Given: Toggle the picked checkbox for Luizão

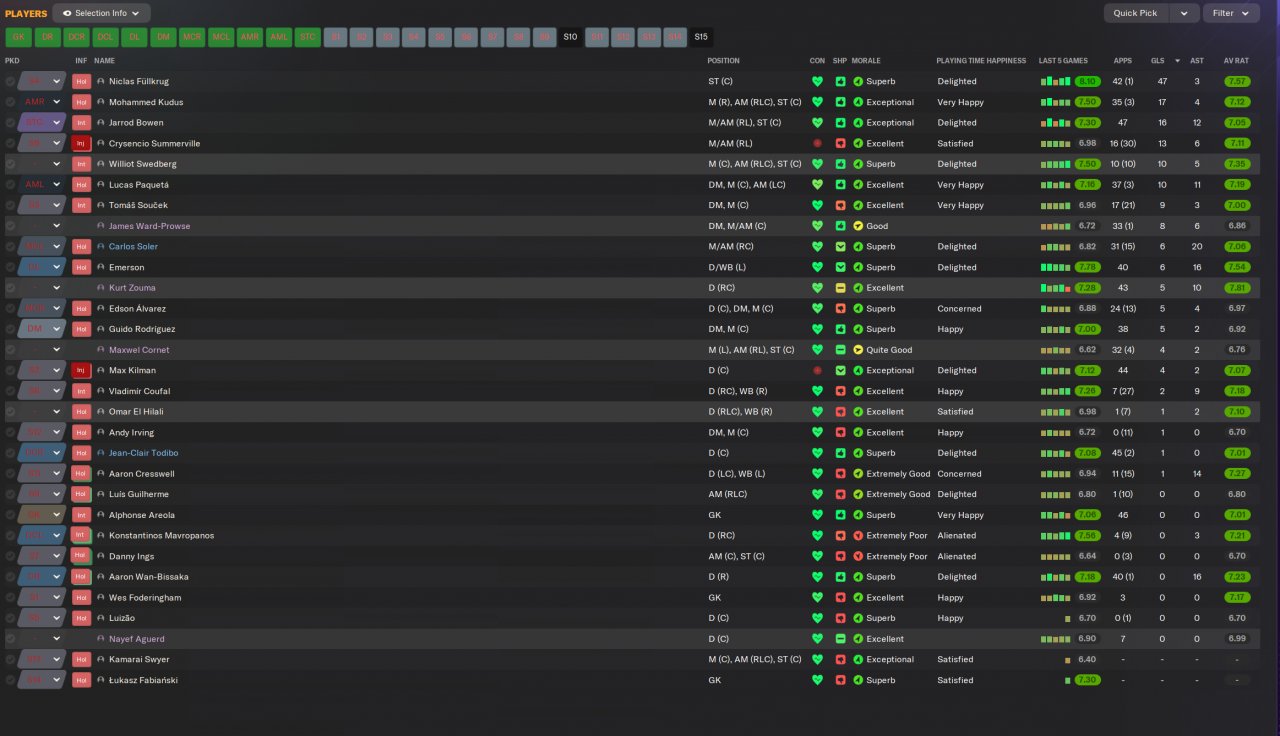Looking at the screenshot, I should [10, 618].
